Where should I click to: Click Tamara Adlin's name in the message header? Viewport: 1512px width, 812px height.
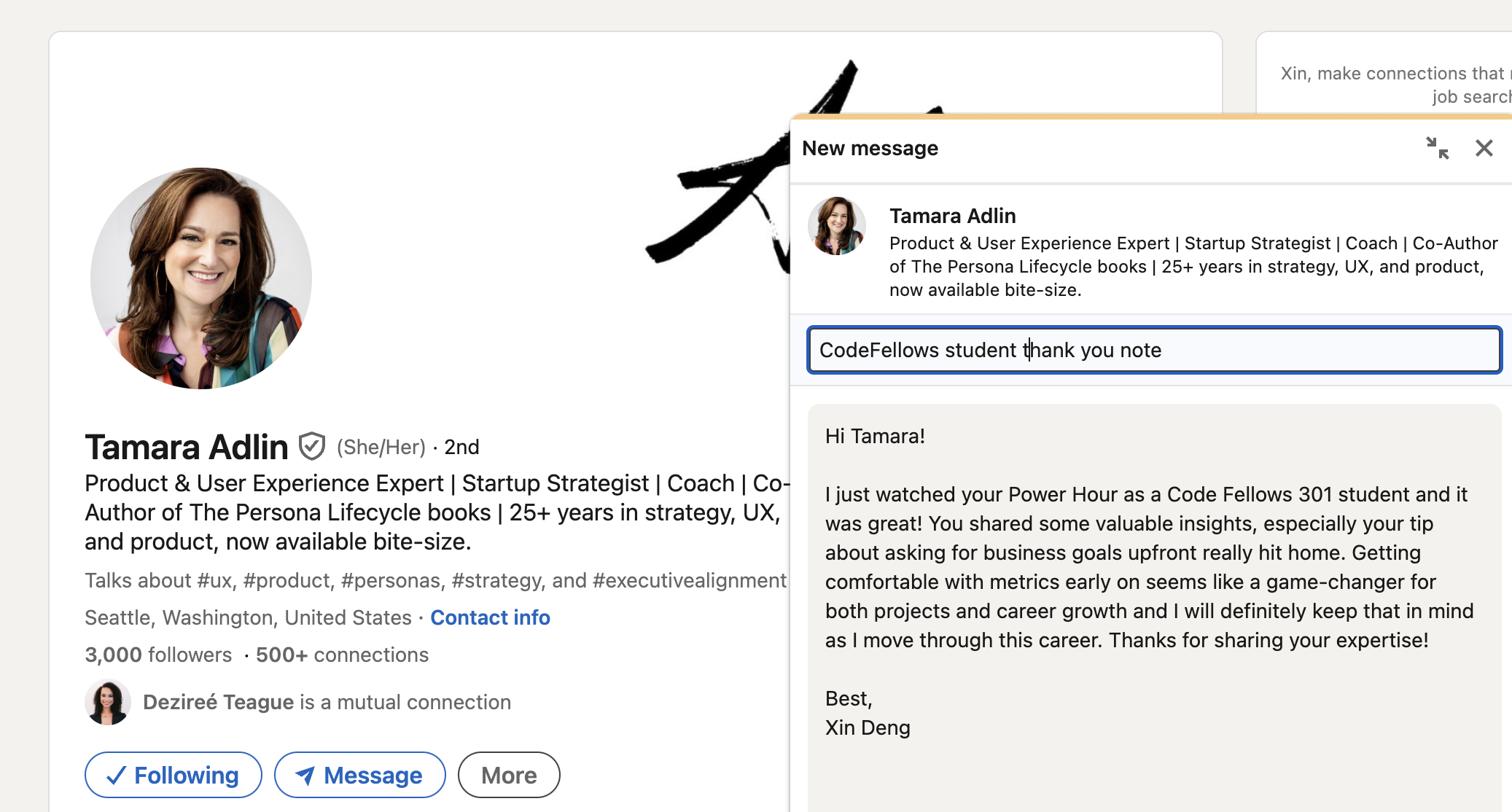(x=952, y=216)
